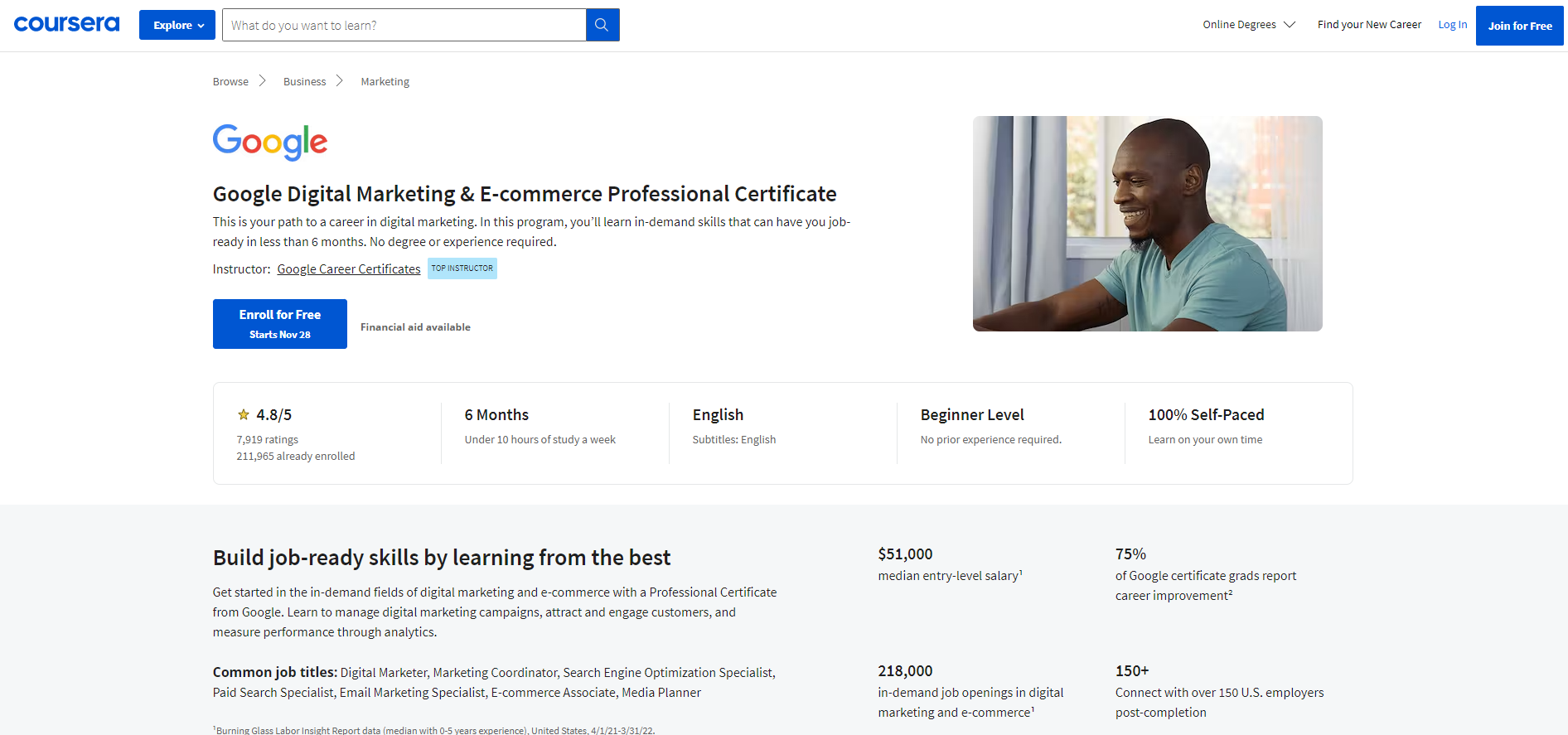Click 'No prior experience required.' text
This screenshot has width=1568, height=735.
[991, 440]
